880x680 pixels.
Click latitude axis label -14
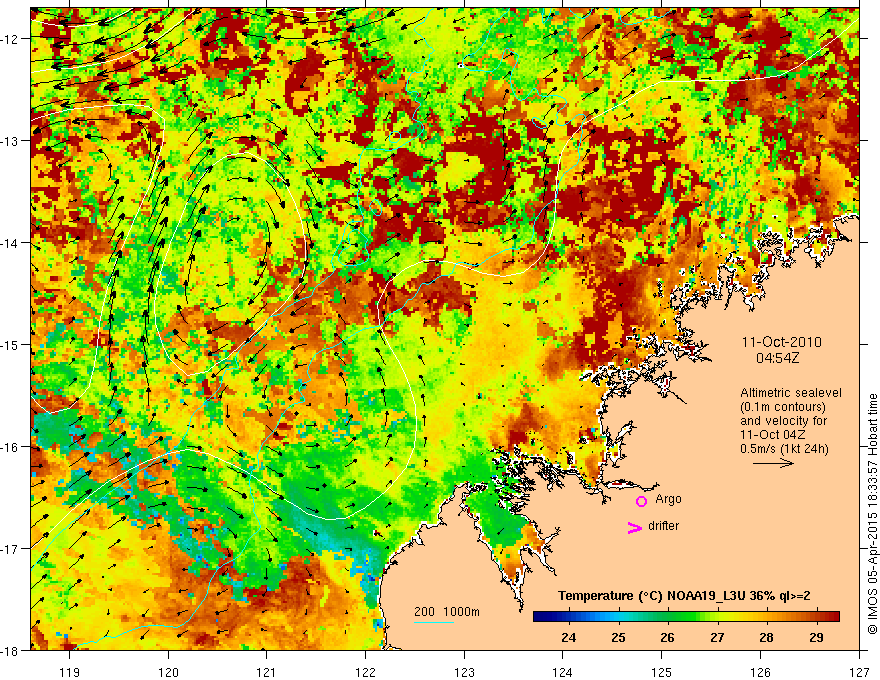(x=11, y=243)
